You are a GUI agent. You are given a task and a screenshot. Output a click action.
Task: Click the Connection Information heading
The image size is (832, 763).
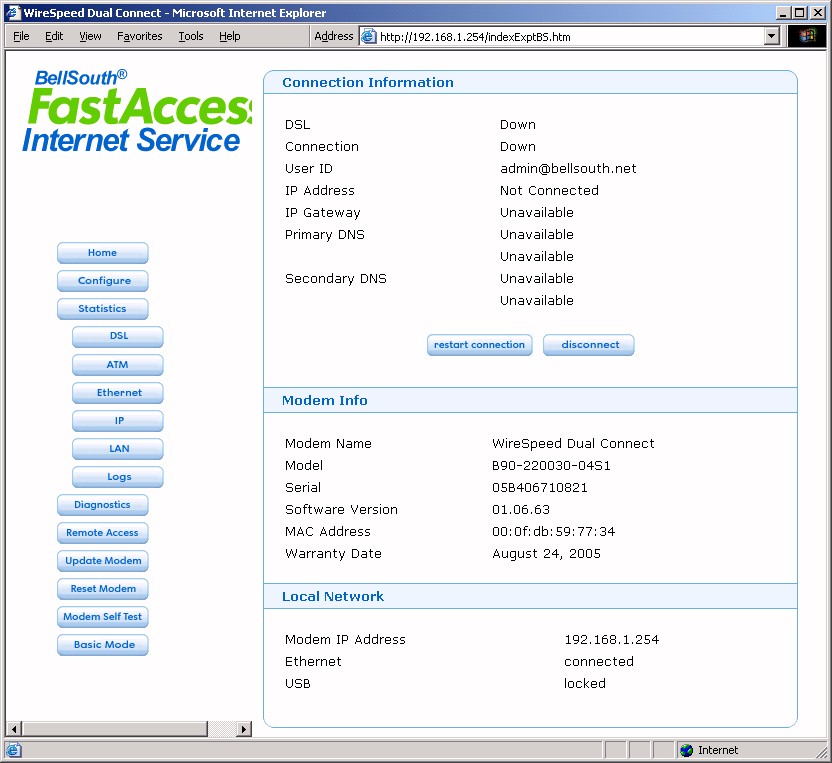tap(368, 83)
